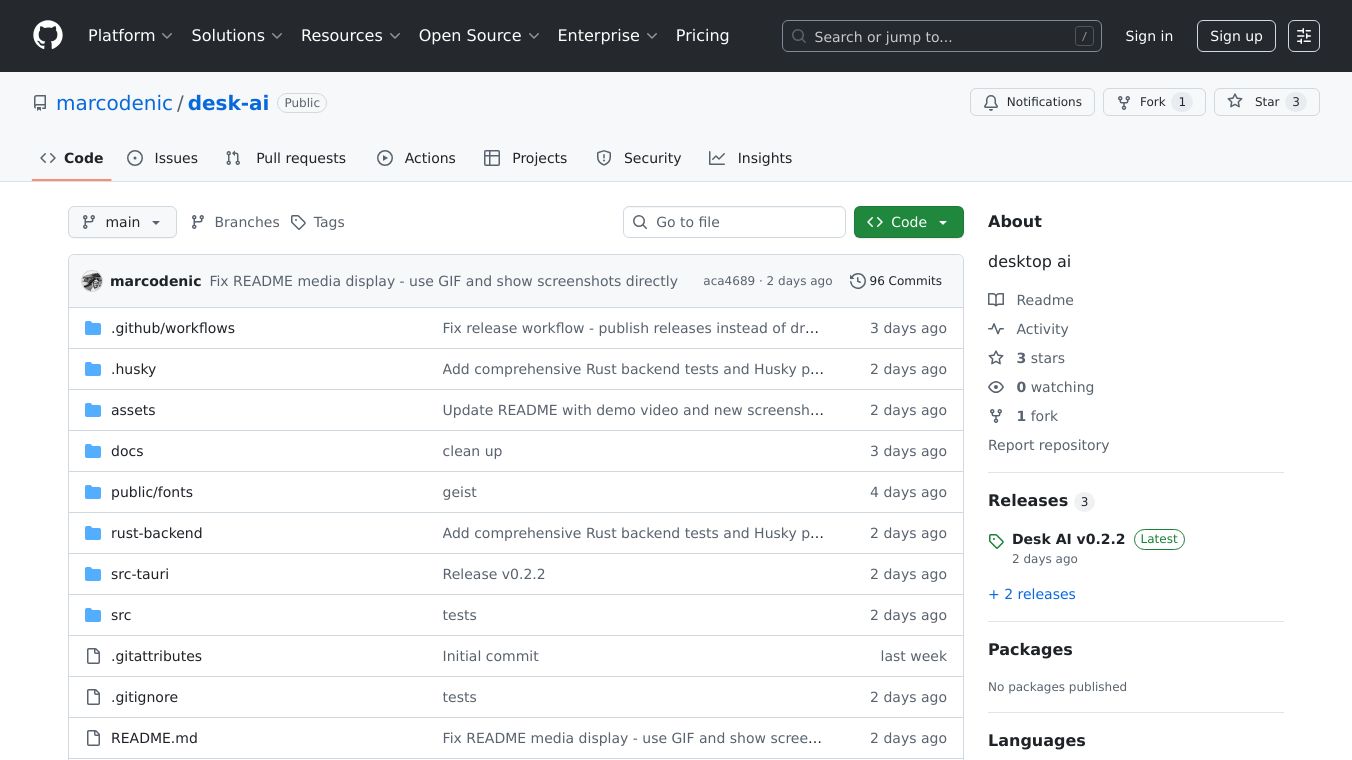Expand the green Code dropdown button

point(908,222)
